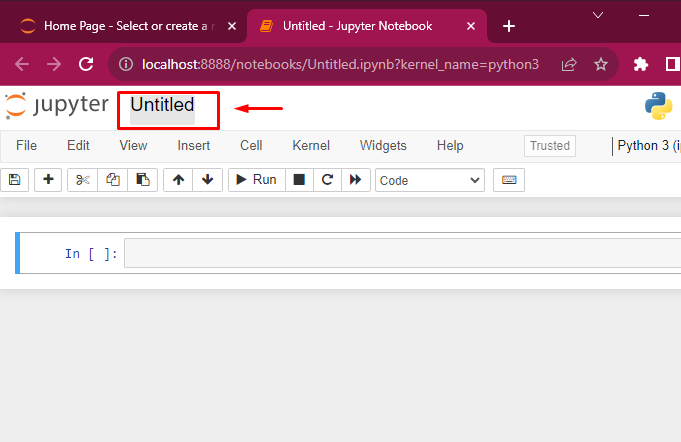Select the cell via its In [ ] prompt
Viewport: 681px width, 442px height.
coord(91,254)
